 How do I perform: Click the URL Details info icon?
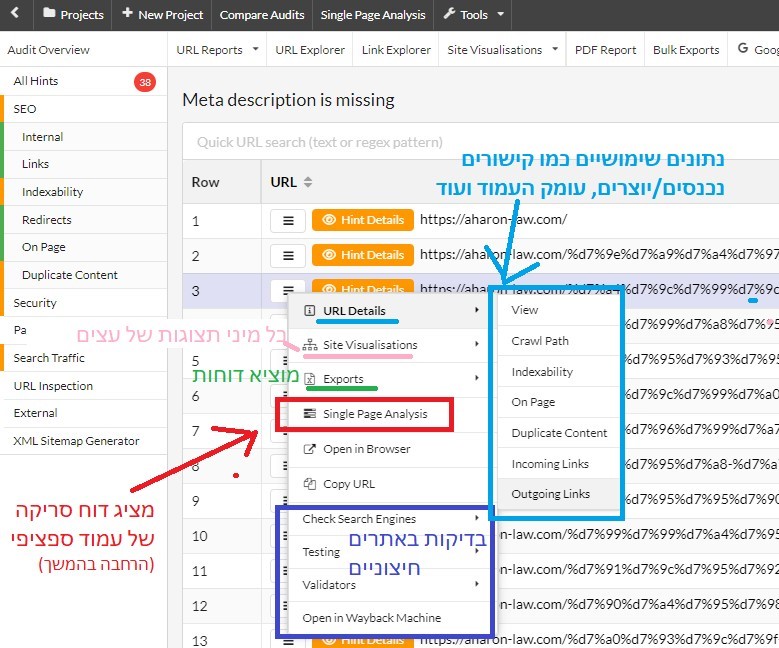tap(309, 311)
